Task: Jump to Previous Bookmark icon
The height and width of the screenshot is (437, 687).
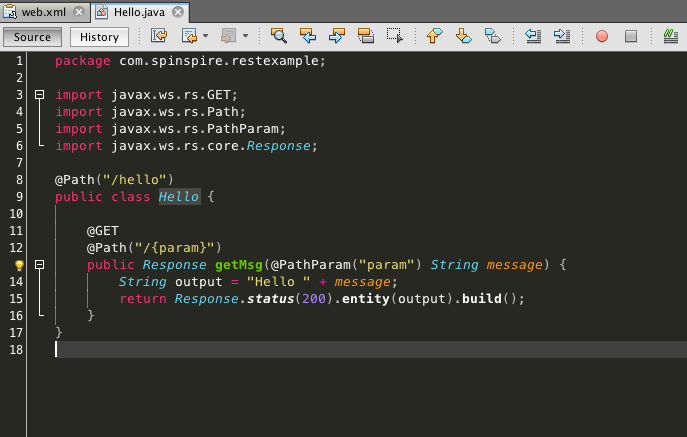Action: click(x=434, y=36)
